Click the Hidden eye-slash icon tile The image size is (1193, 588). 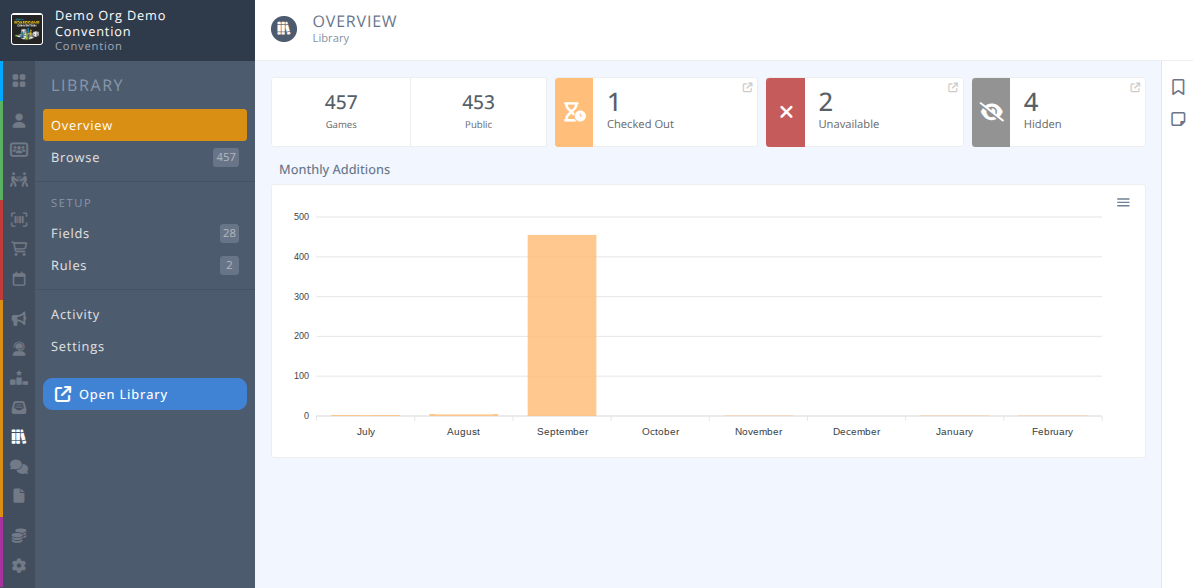[x=991, y=112]
